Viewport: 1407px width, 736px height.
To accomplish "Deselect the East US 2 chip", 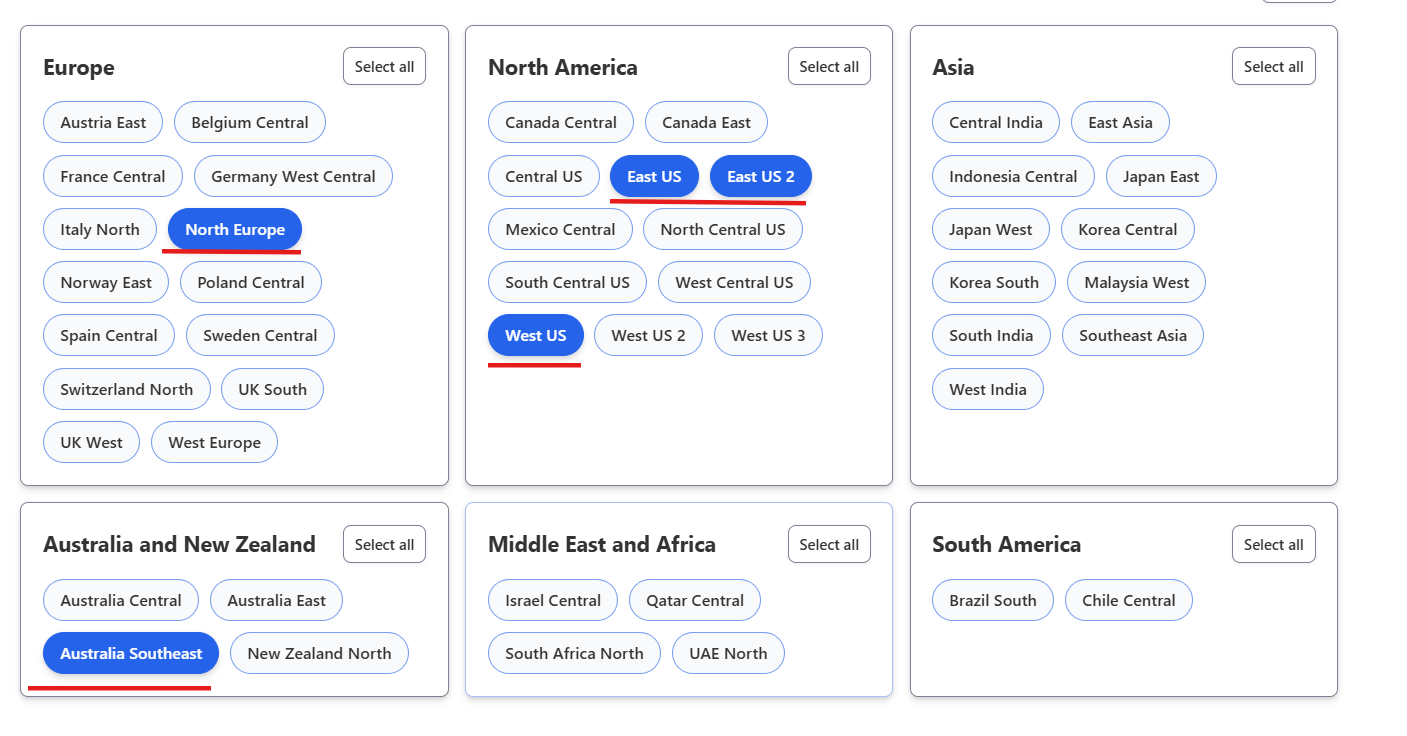I will pos(760,177).
